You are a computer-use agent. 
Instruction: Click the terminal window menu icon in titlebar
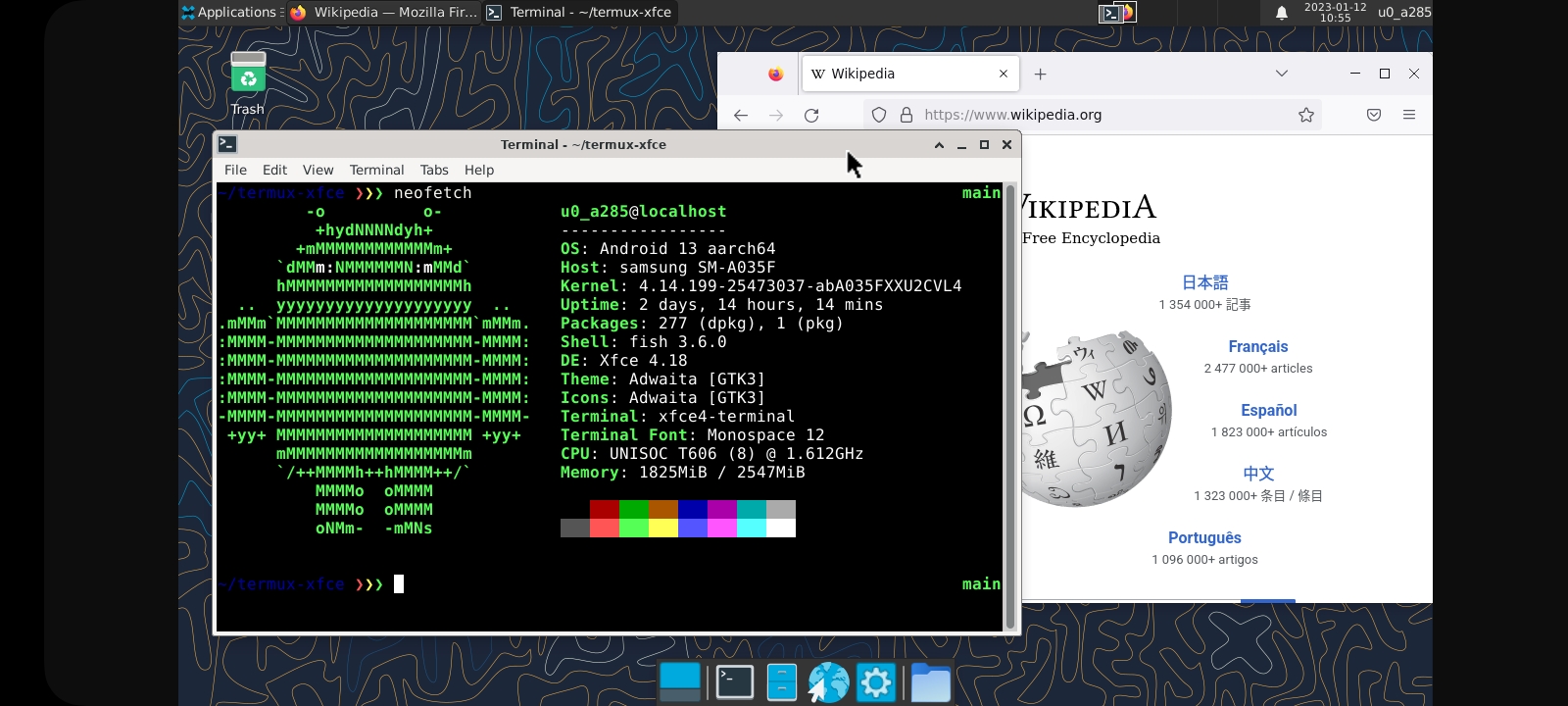[227, 144]
